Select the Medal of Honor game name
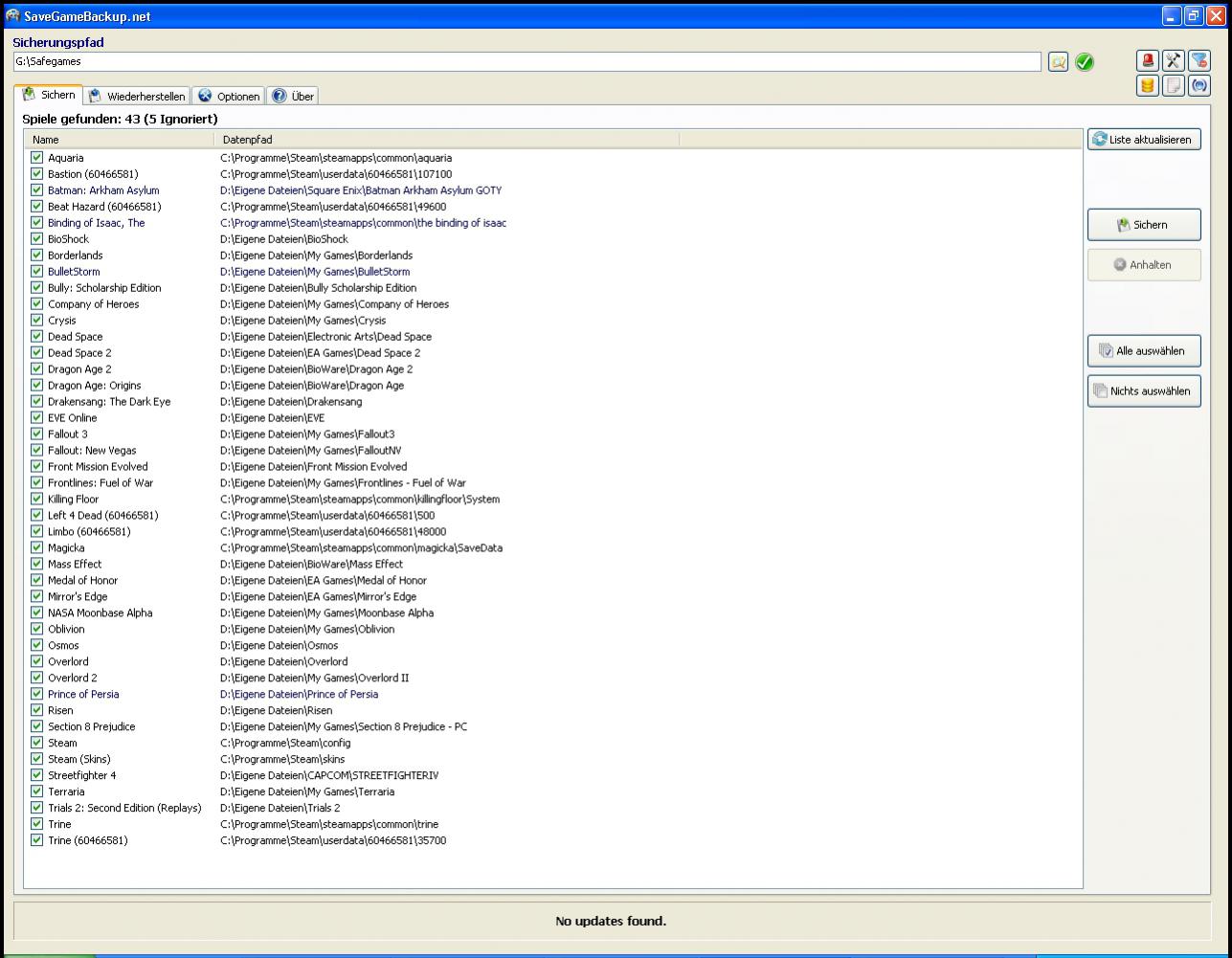The height and width of the screenshot is (958, 1232). (x=83, y=581)
